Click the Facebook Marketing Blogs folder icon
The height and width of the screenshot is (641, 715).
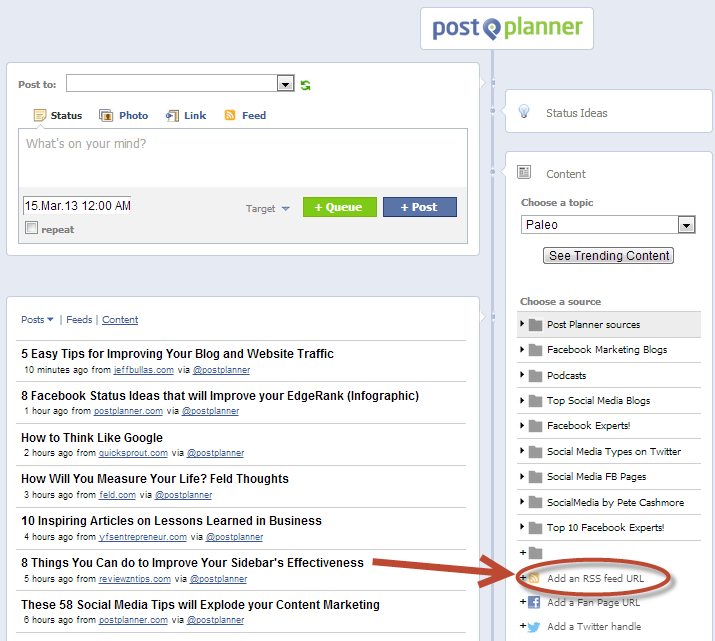click(535, 350)
